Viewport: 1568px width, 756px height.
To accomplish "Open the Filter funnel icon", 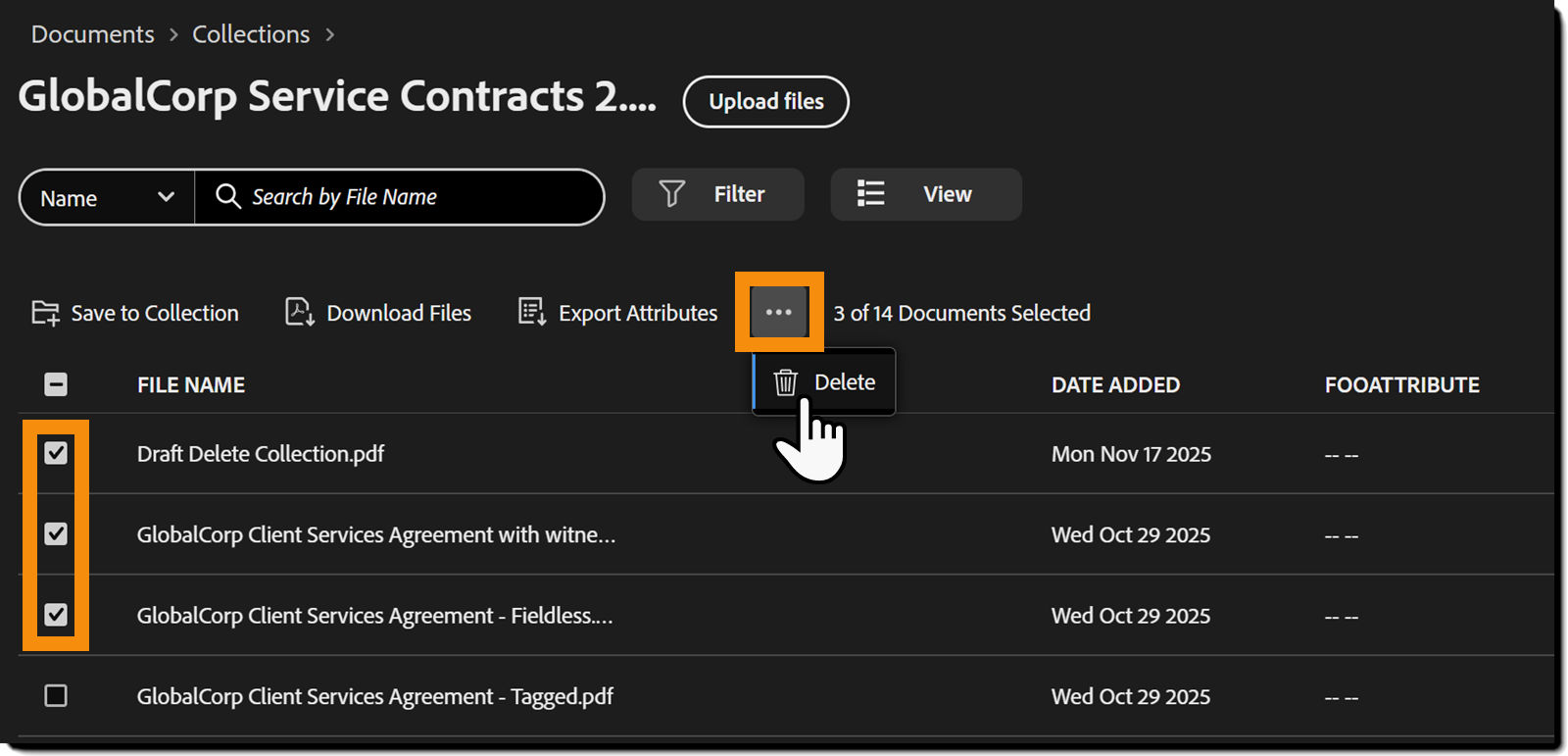I will (670, 194).
